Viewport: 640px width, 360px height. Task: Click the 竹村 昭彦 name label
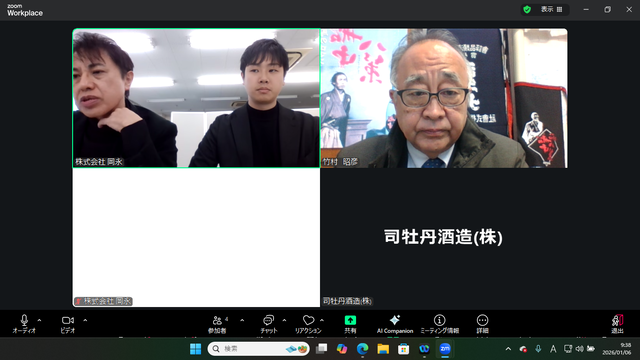click(x=340, y=162)
